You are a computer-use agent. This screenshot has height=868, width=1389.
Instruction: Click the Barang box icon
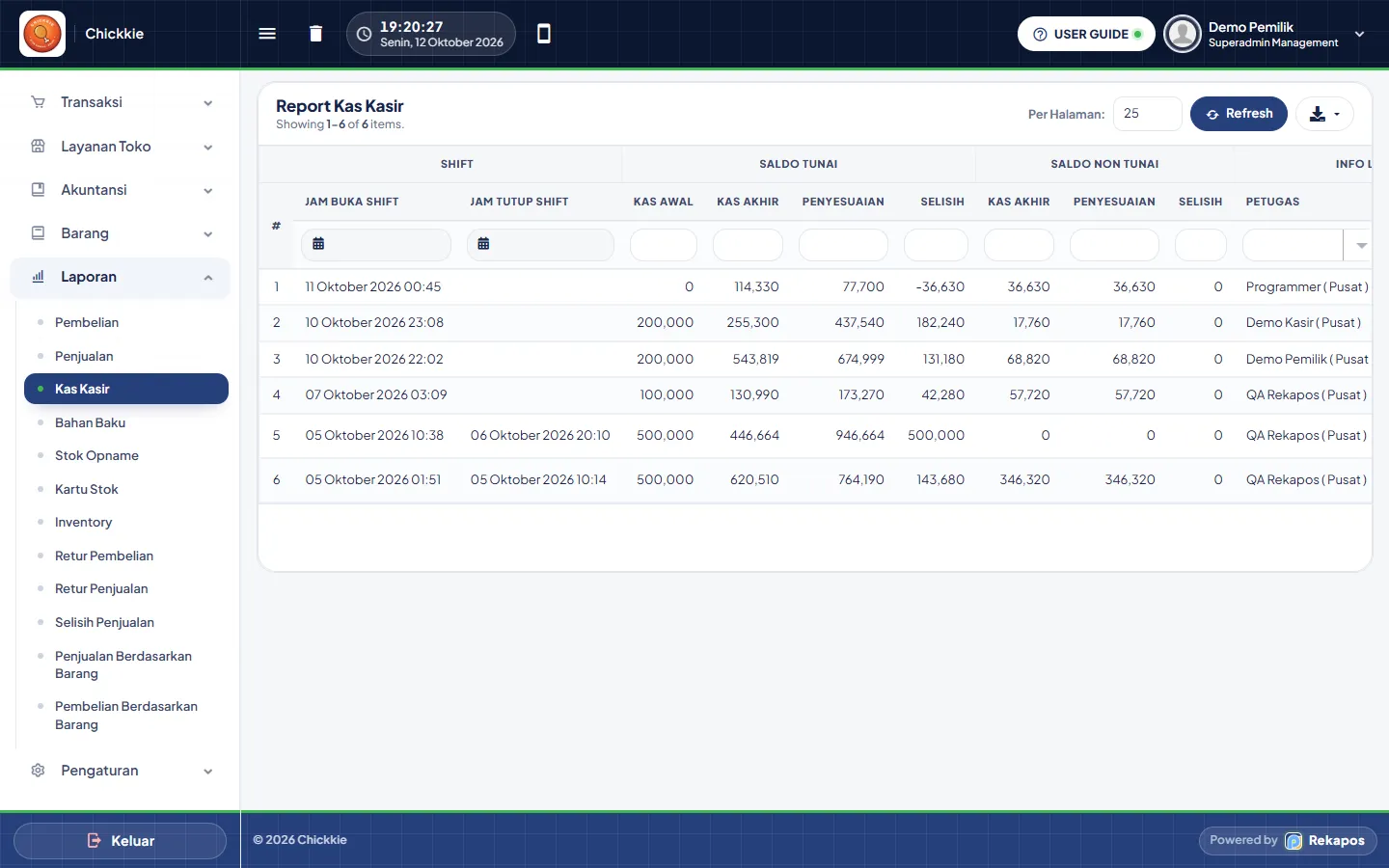coord(38,233)
